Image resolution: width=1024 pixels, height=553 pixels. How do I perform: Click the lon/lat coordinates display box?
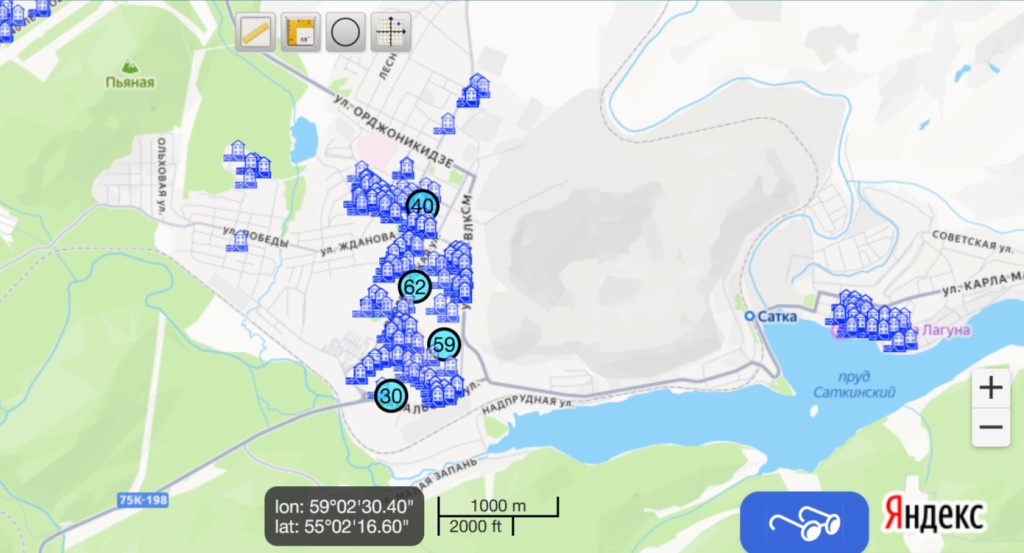coord(345,515)
